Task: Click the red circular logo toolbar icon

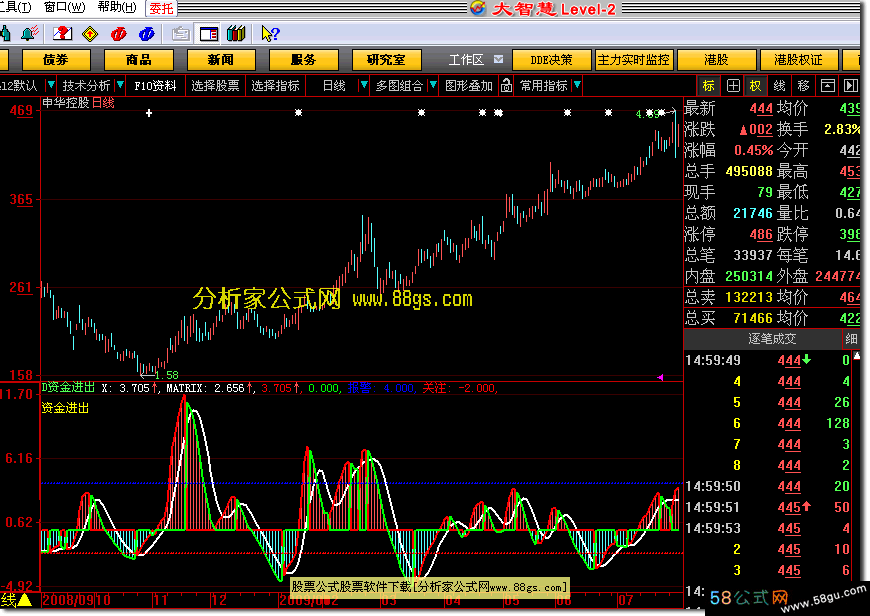Action: point(118,34)
